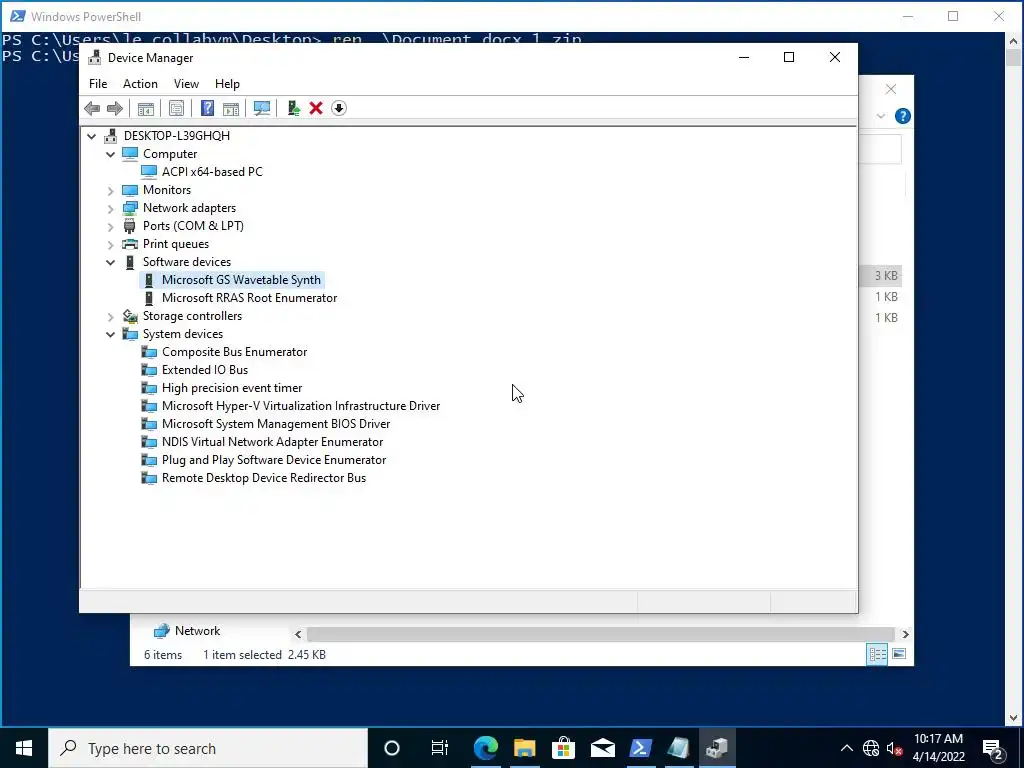Click File Explorer horizontal scrollbar right arrow

coord(905,634)
